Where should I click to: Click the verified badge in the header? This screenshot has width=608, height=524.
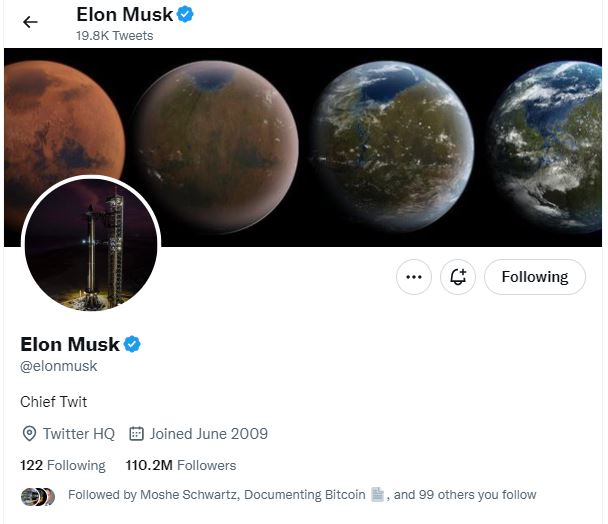pyautogui.click(x=185, y=15)
